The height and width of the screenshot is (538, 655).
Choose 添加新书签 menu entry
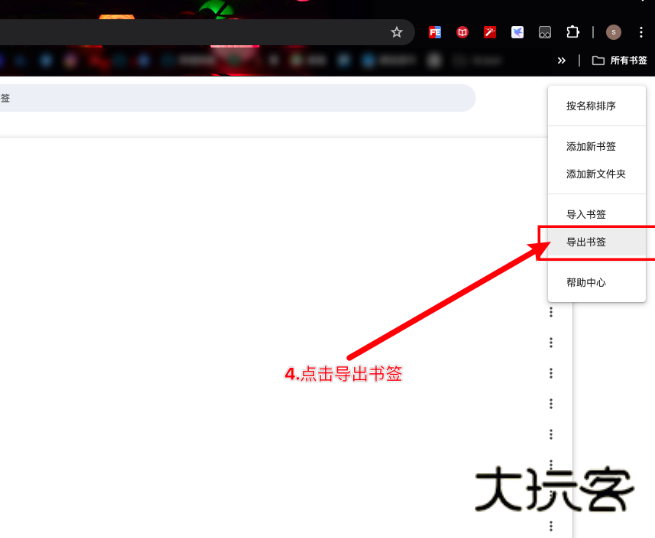591,146
